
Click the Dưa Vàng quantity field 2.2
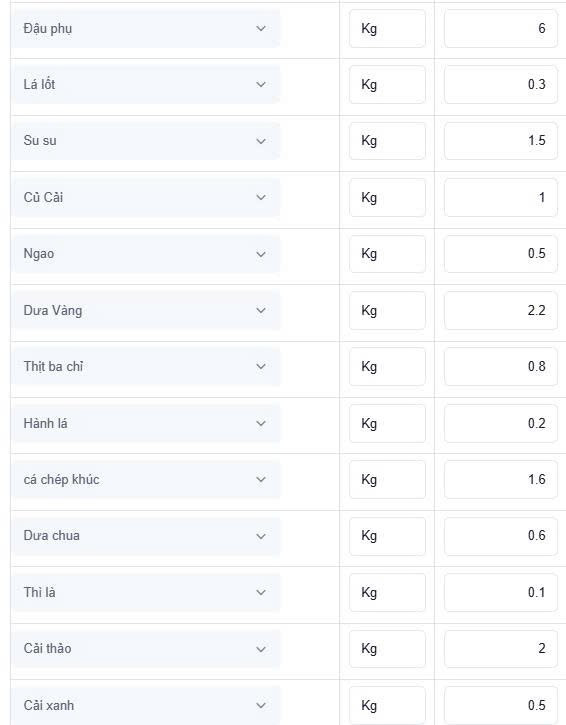501,311
